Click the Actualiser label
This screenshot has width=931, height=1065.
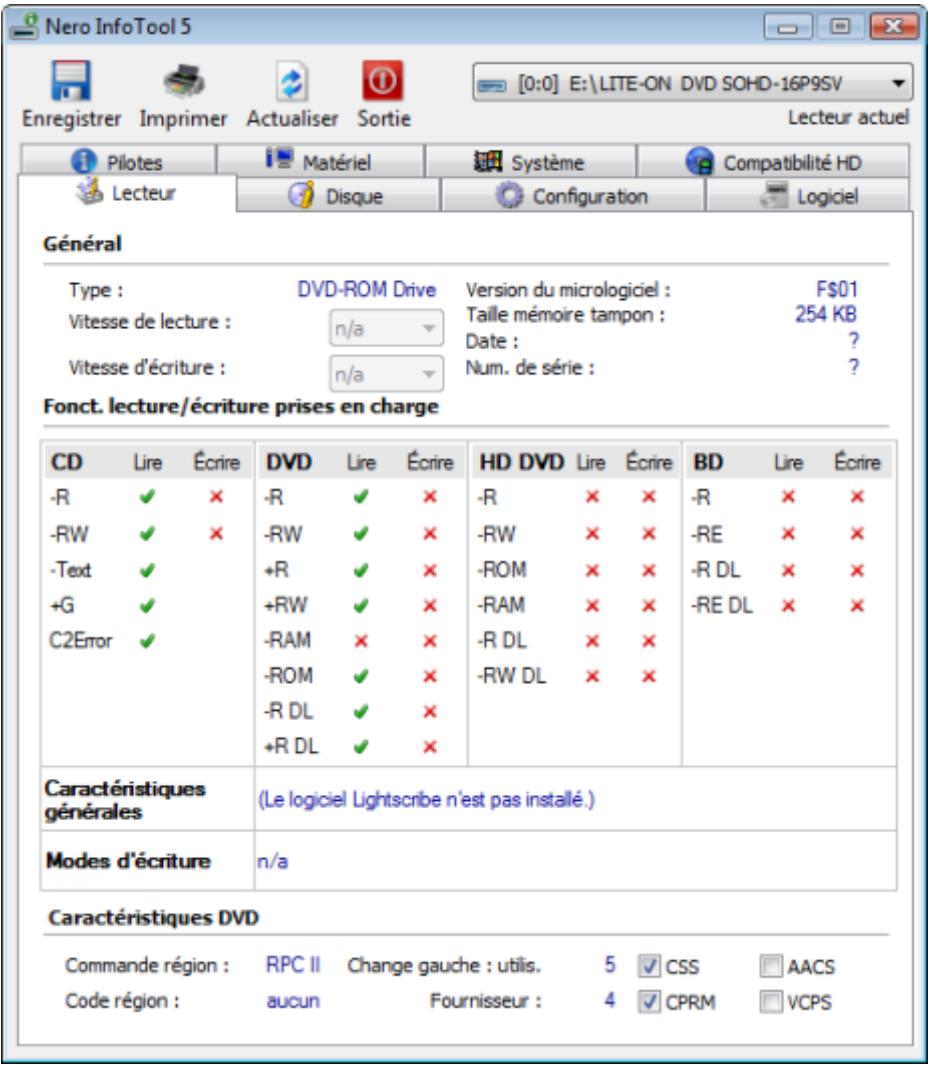pos(292,119)
